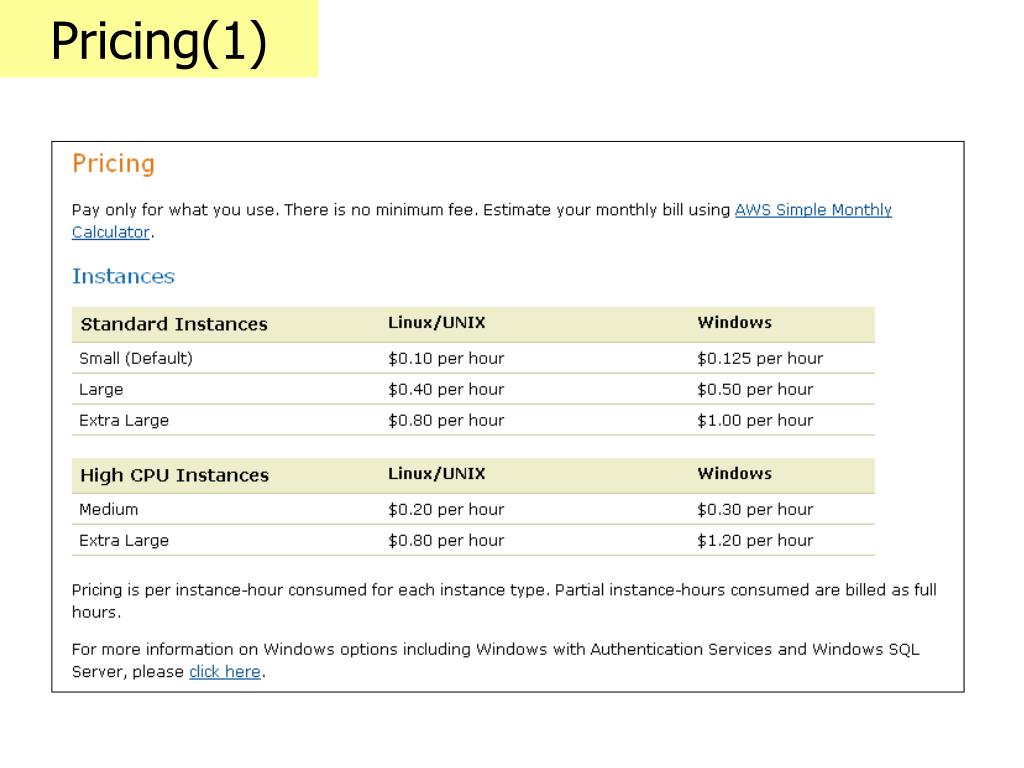The width and height of the screenshot is (1024, 768).
Task: Select the High CPU Instances header
Action: 174,475
